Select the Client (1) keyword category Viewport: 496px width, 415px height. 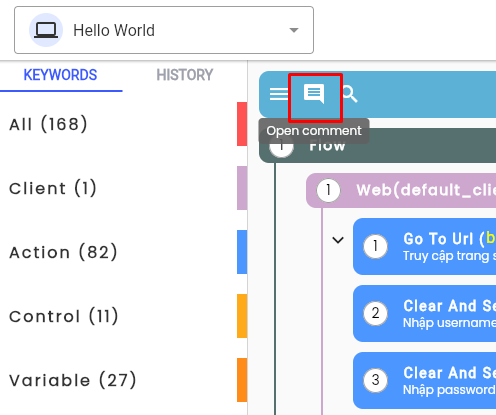(x=123, y=188)
